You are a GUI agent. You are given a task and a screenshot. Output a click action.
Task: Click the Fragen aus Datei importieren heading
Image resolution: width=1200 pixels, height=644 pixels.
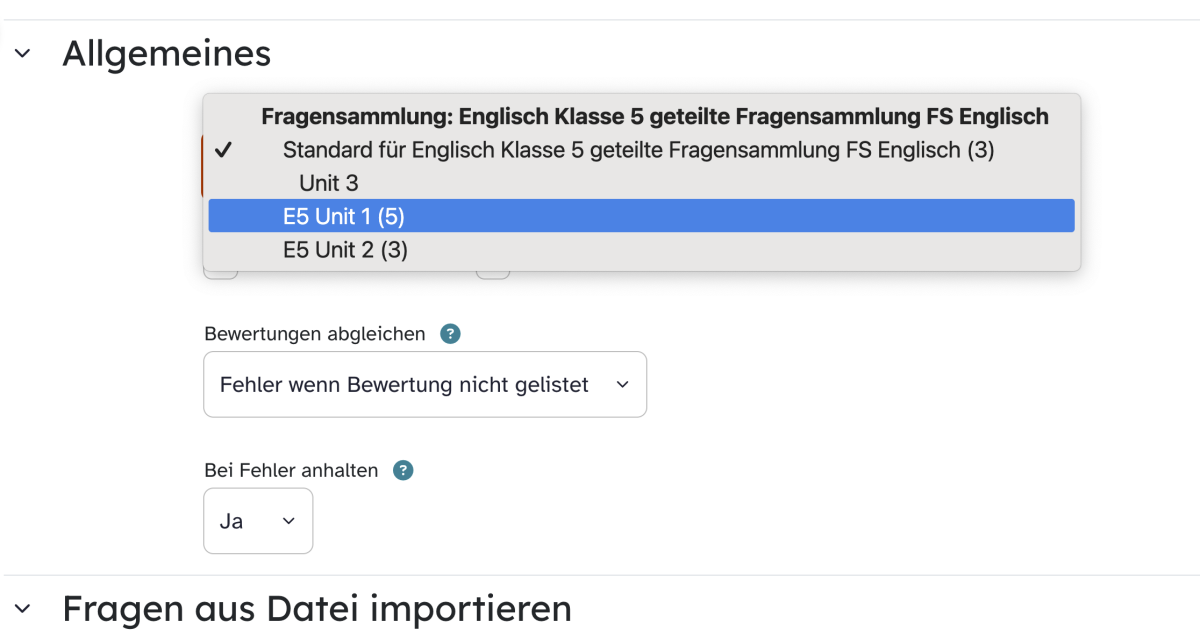pyautogui.click(x=317, y=608)
